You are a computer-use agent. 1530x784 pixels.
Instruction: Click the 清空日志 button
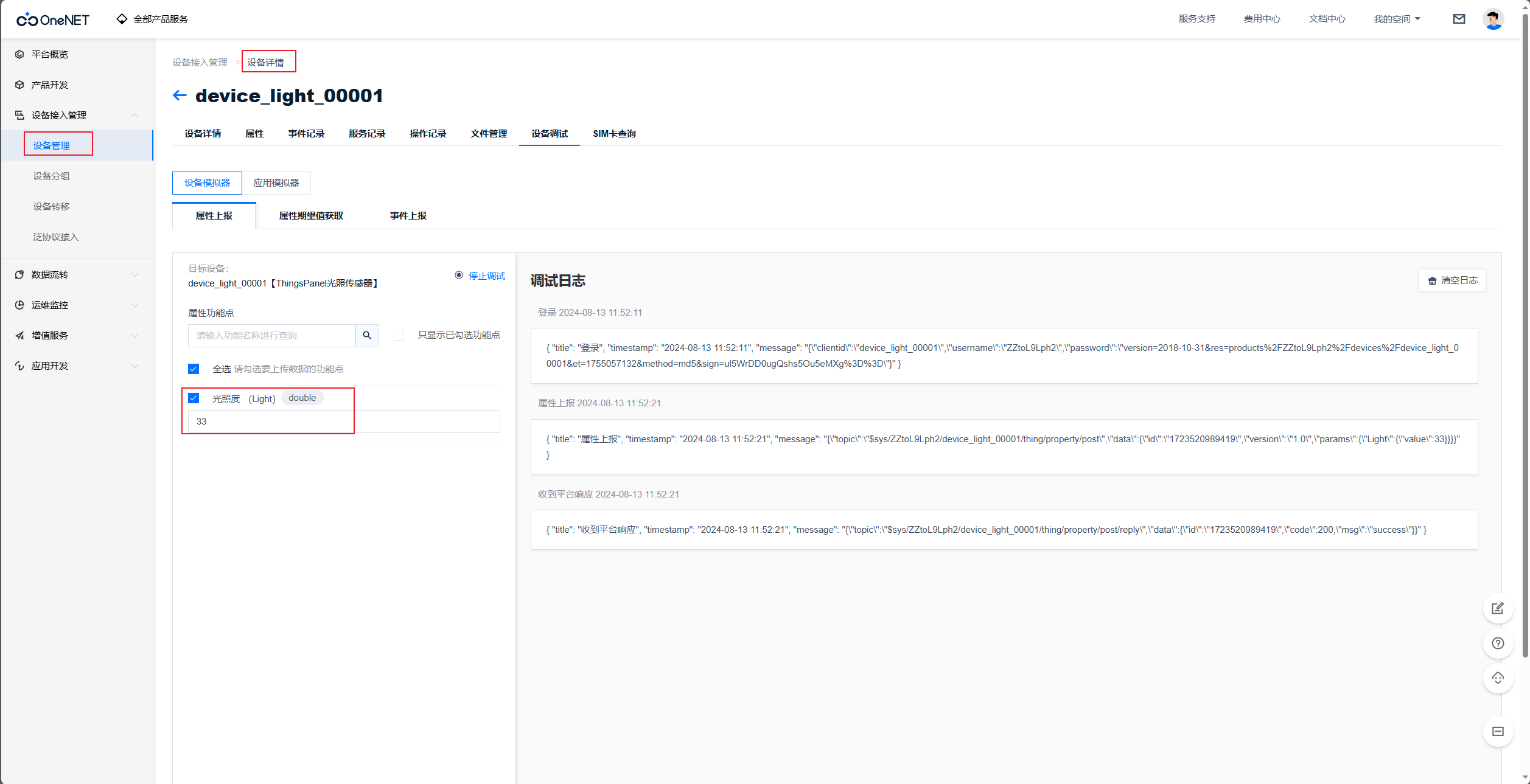click(x=1452, y=280)
